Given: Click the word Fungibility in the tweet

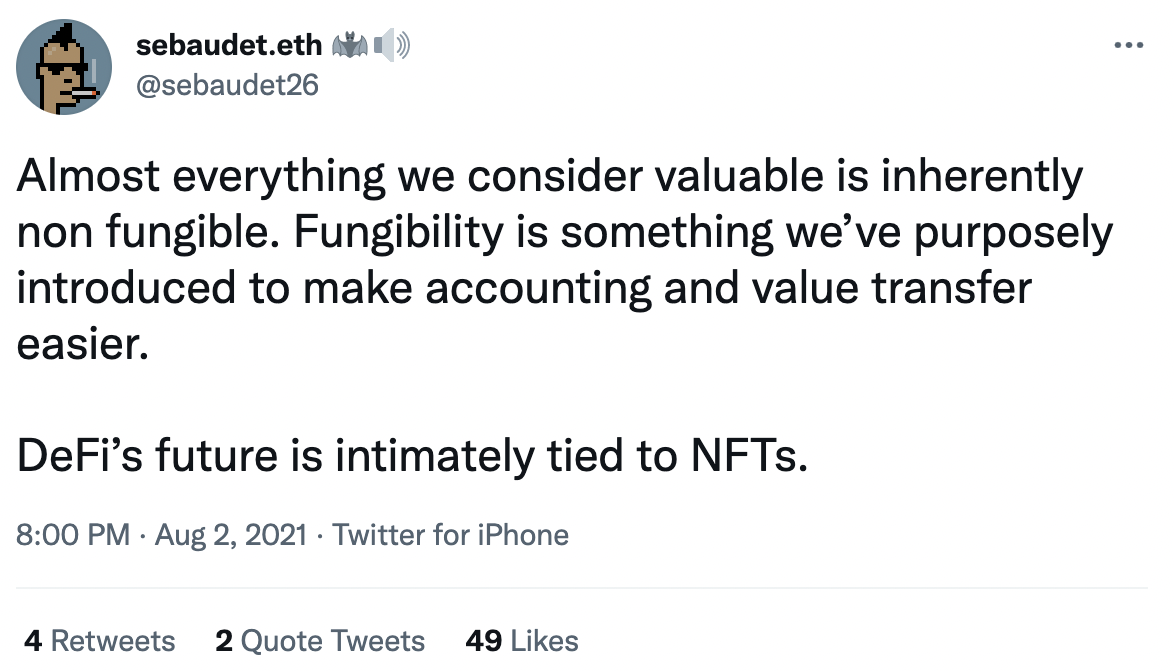Looking at the screenshot, I should [398, 232].
